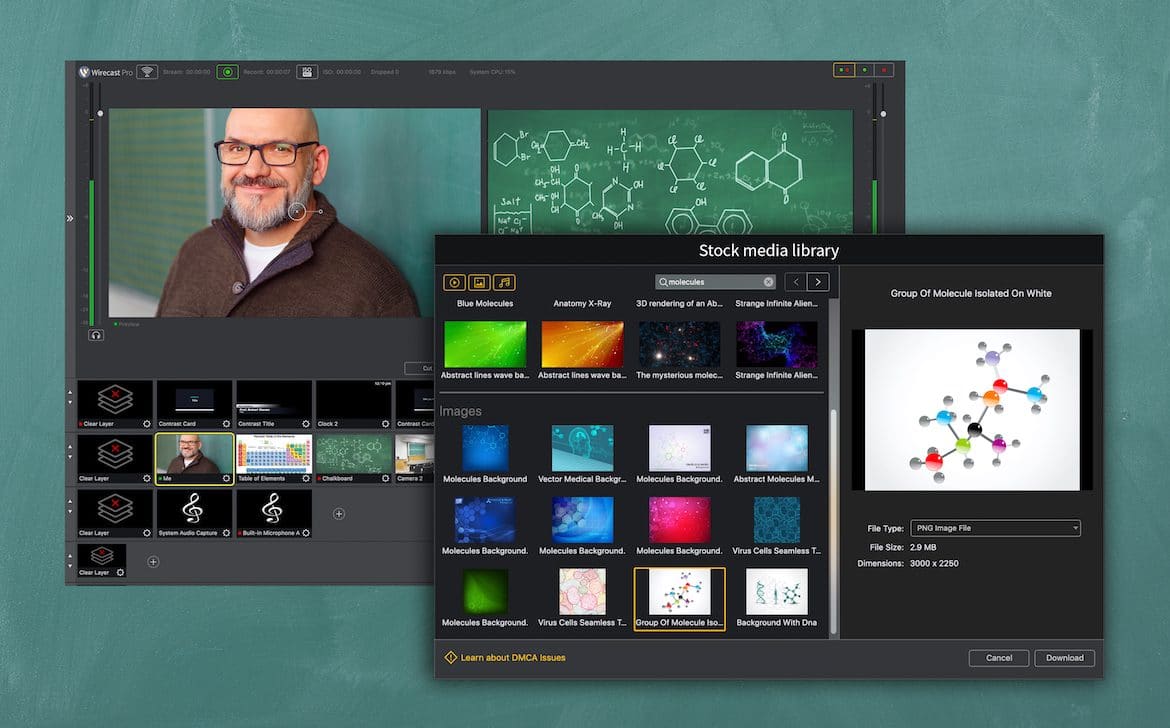1170x728 pixels.
Task: Filter stock media by video
Action: click(454, 282)
